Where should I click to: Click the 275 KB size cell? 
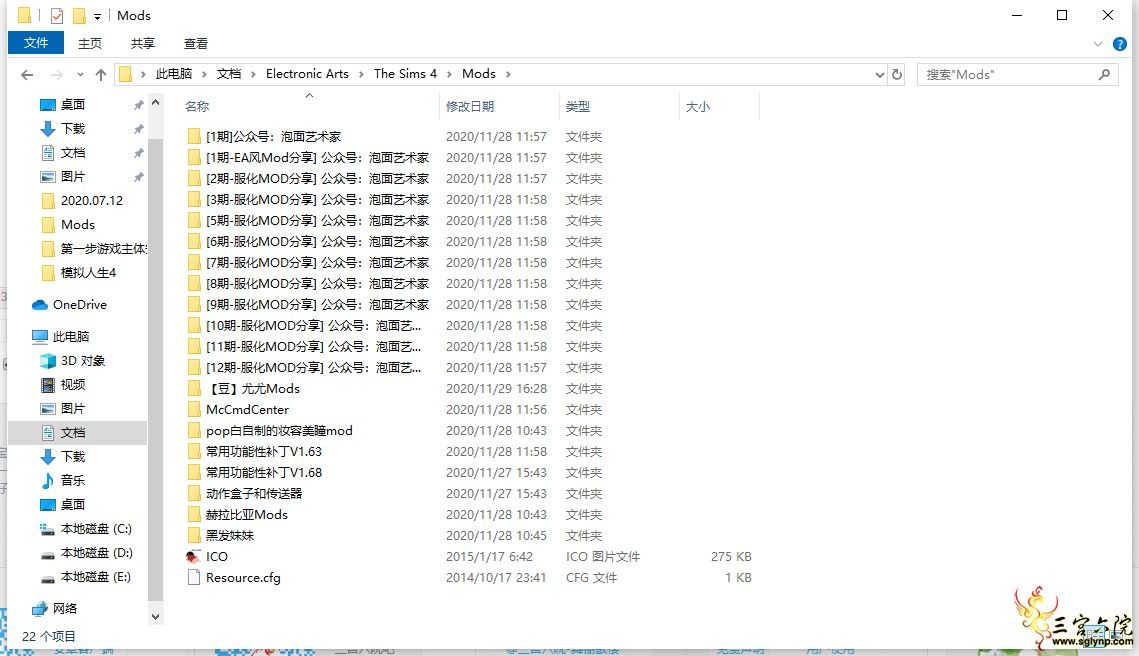pyautogui.click(x=731, y=556)
